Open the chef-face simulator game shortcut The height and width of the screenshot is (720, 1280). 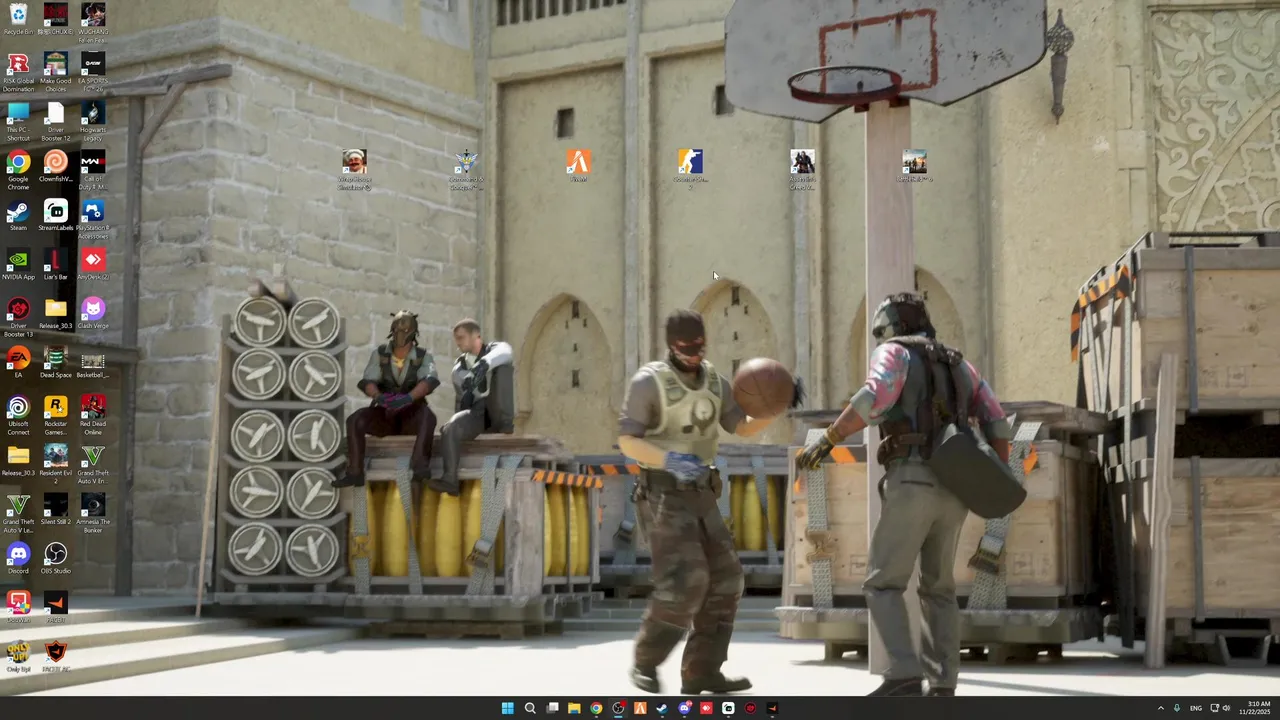(x=354, y=170)
